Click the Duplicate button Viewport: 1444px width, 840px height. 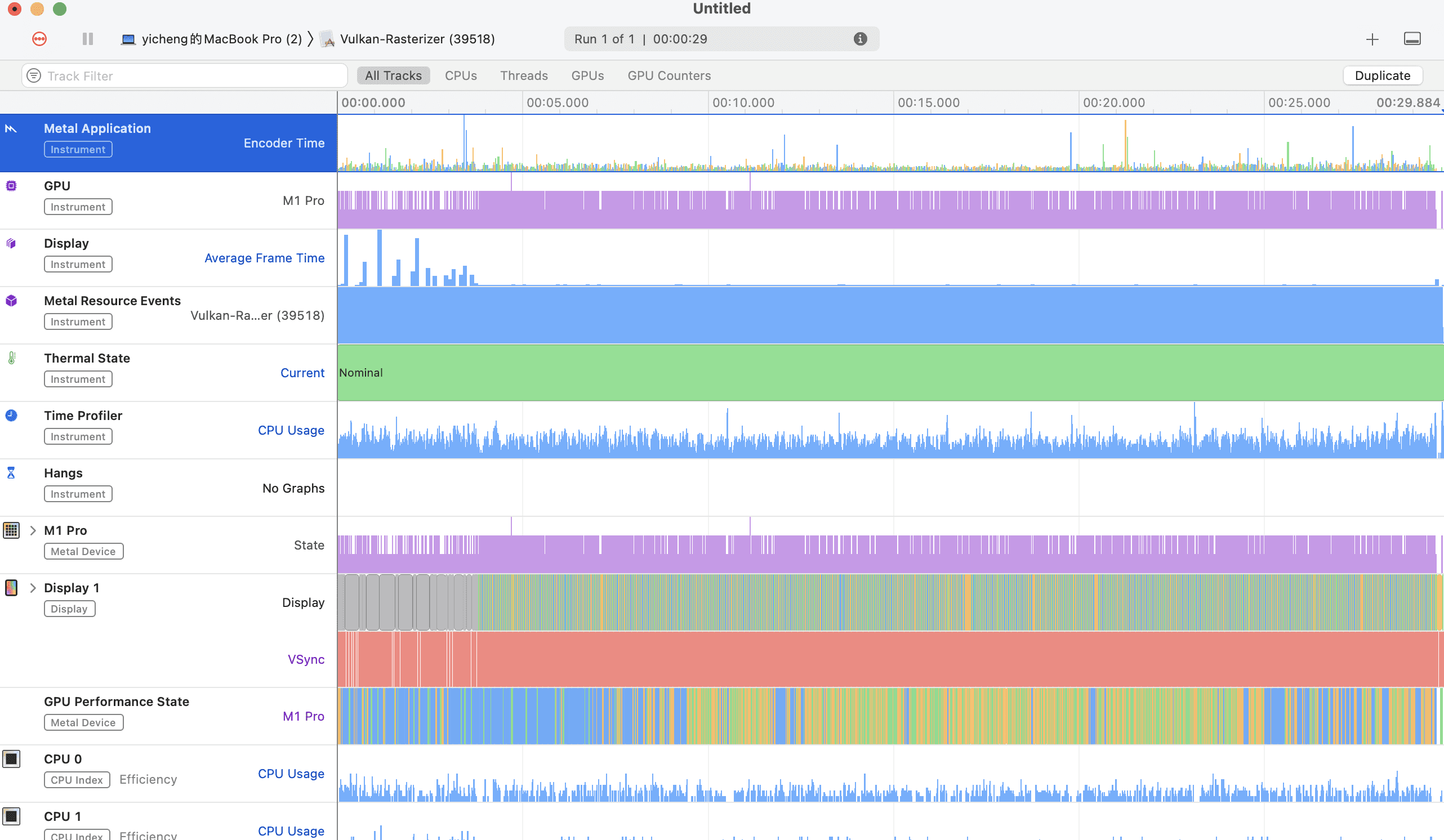tap(1382, 75)
